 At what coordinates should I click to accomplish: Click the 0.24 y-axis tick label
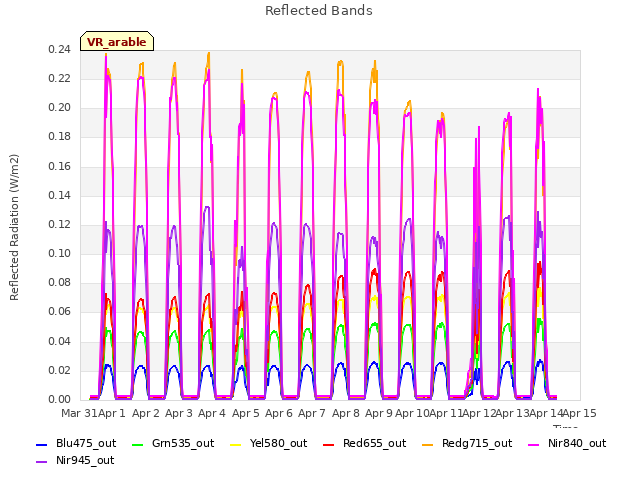pyautogui.click(x=59, y=49)
